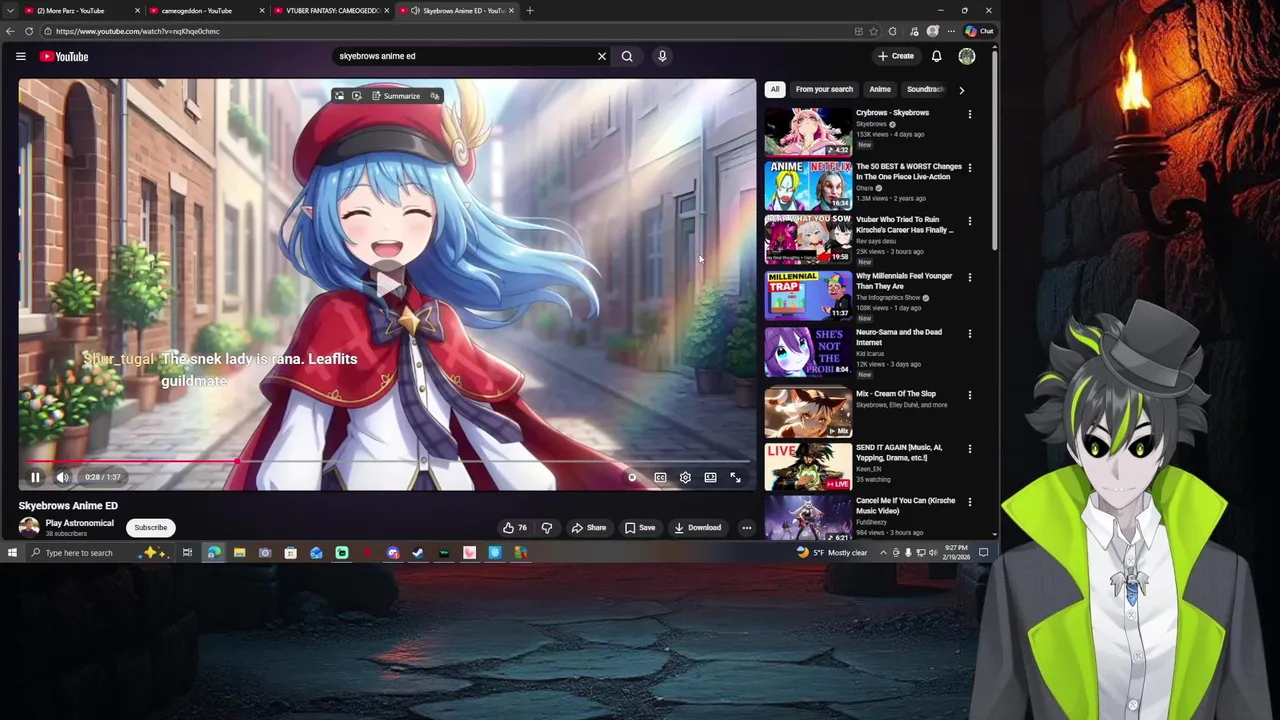Open options for Cancel Me If You Can video
This screenshot has width=1280, height=720.
(x=969, y=502)
